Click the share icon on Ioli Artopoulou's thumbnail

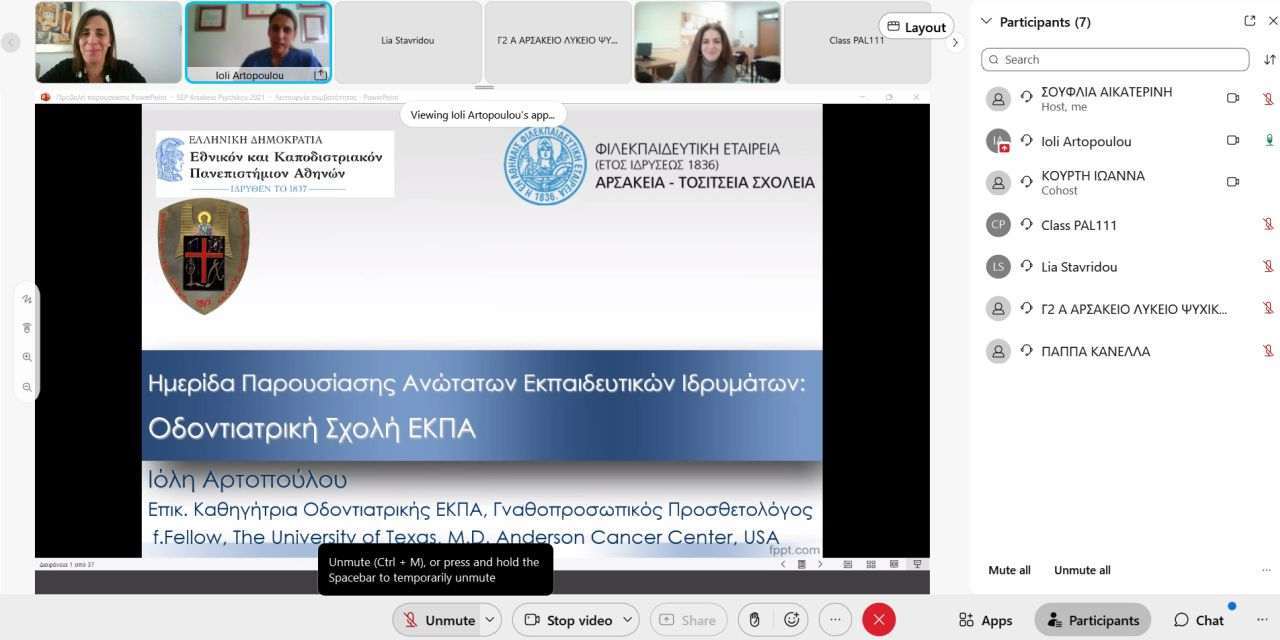click(x=320, y=74)
